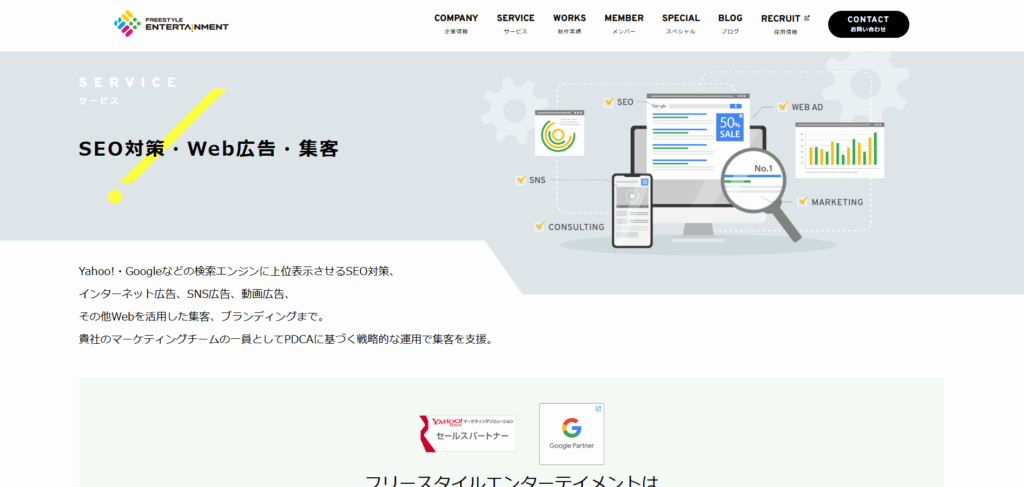Click the magnifying glass showing No.1

tap(753, 180)
